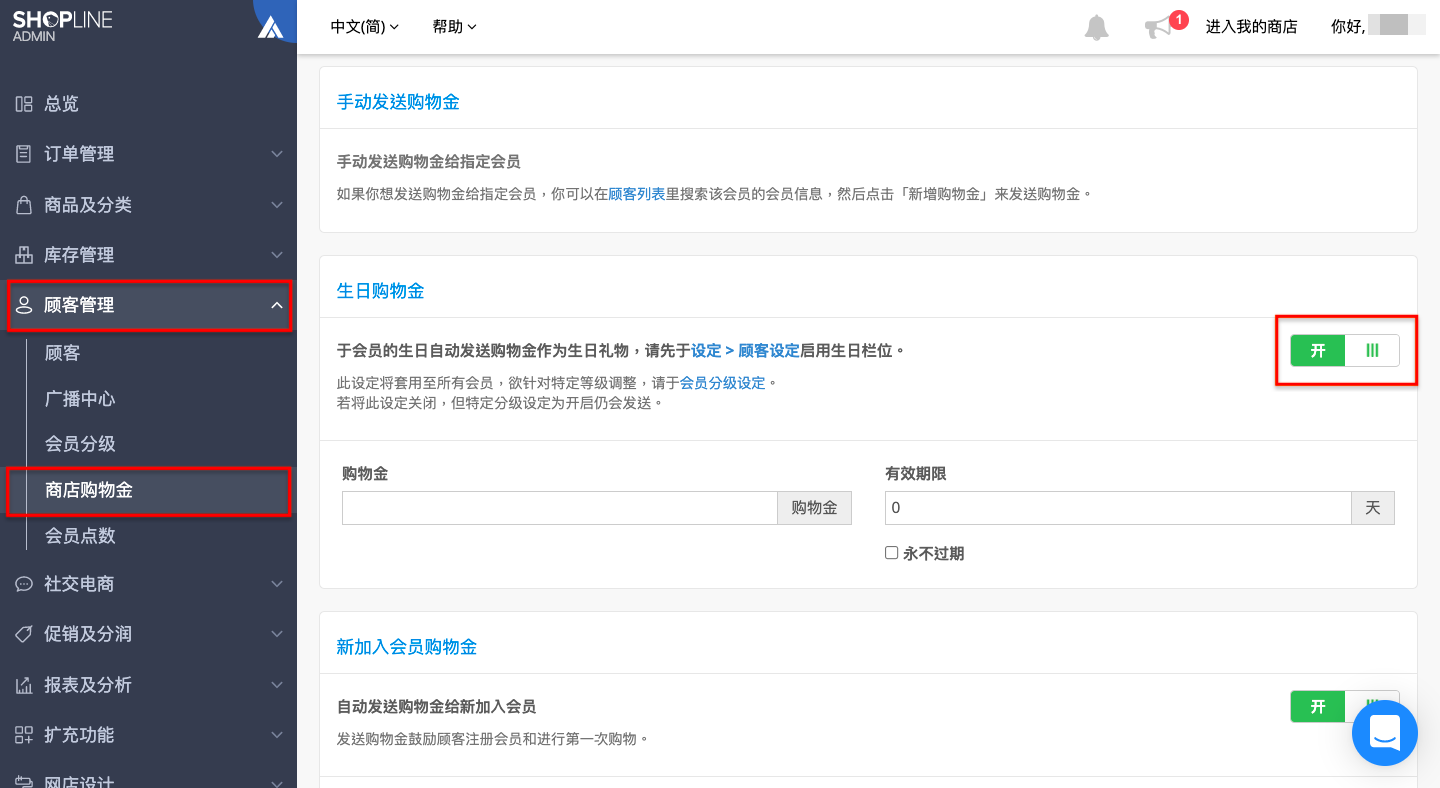This screenshot has height=788, width=1440.
Task: Open the 顾客列表 link
Action: tap(637, 194)
